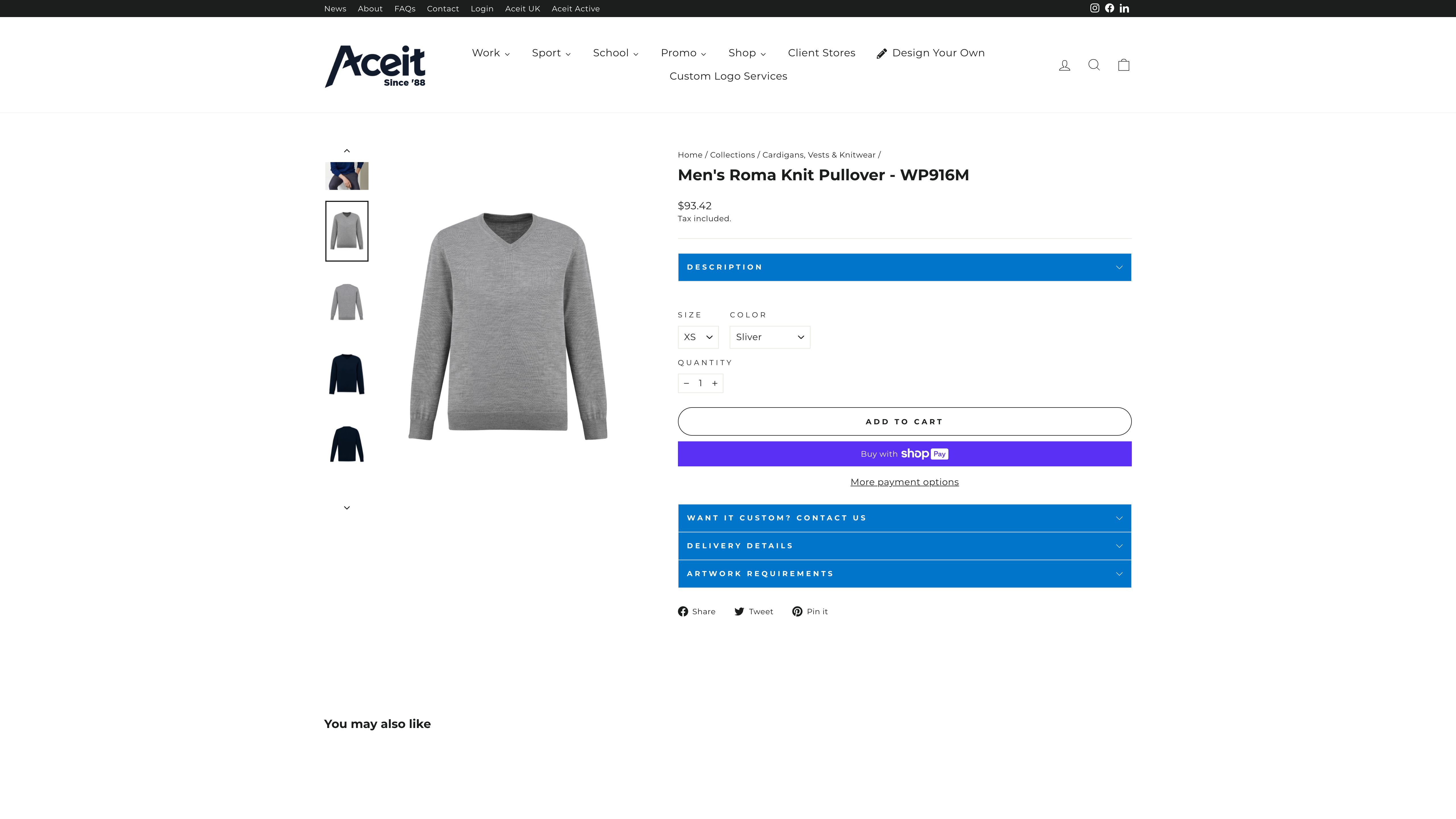
Task: Open the More payment options link
Action: (904, 481)
